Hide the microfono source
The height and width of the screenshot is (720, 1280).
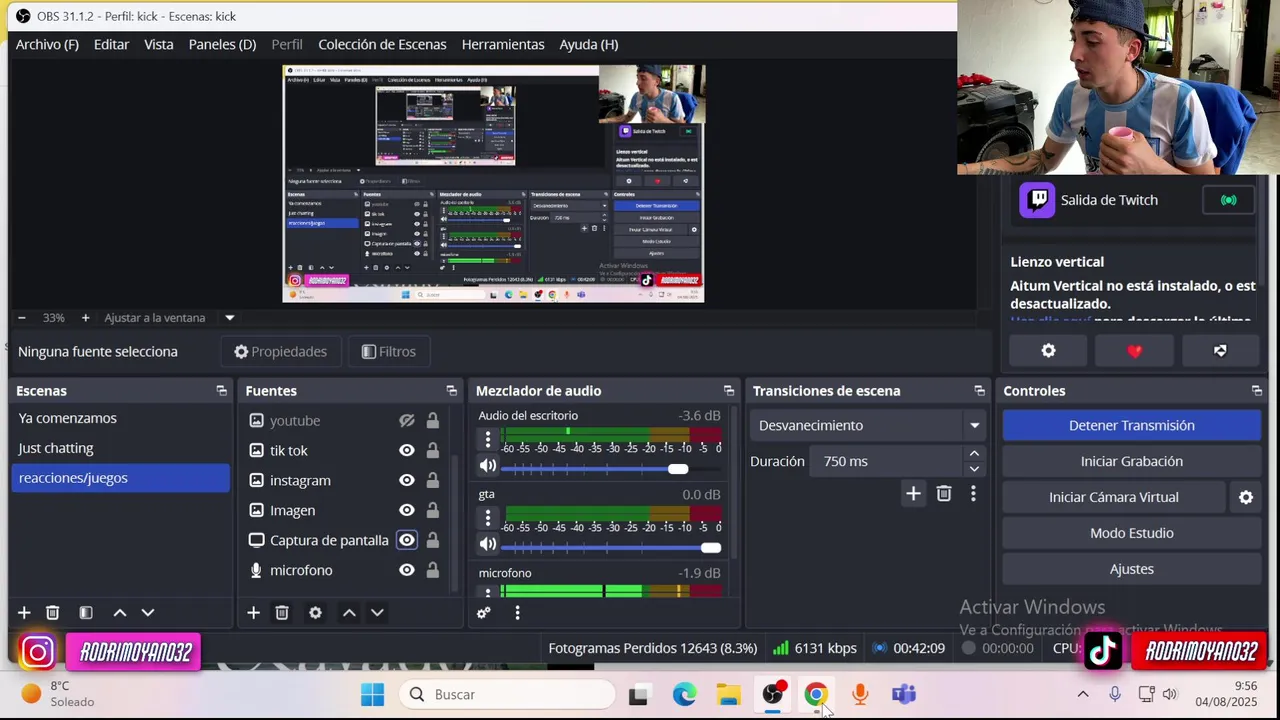pyautogui.click(x=407, y=570)
